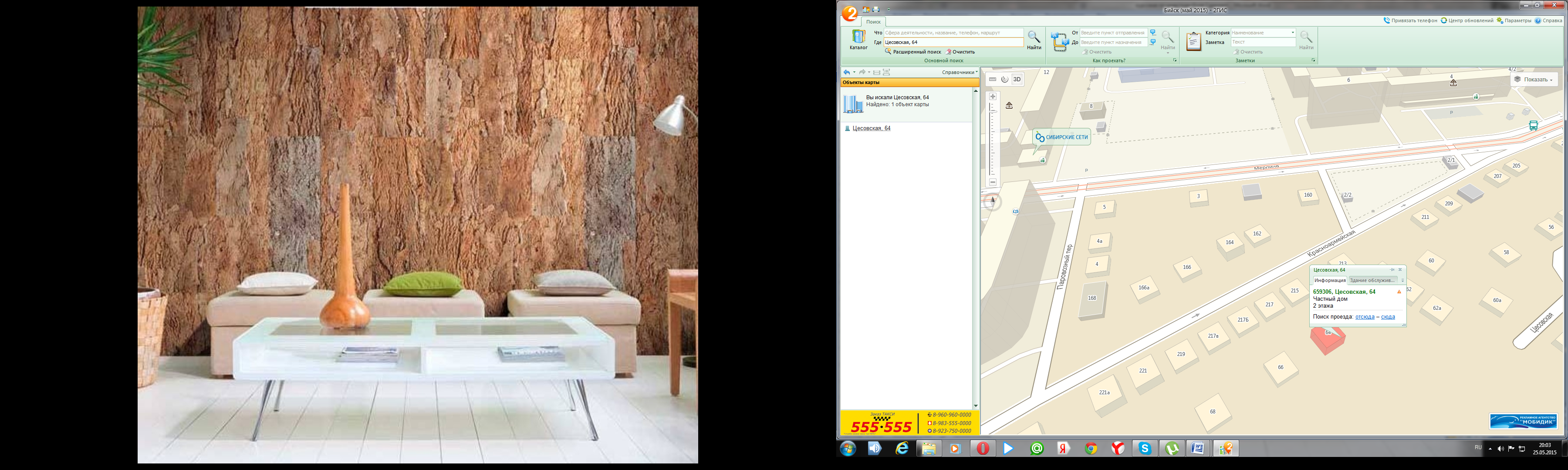Toggle the 3D map view button
1568x470 pixels.
coord(1017,80)
